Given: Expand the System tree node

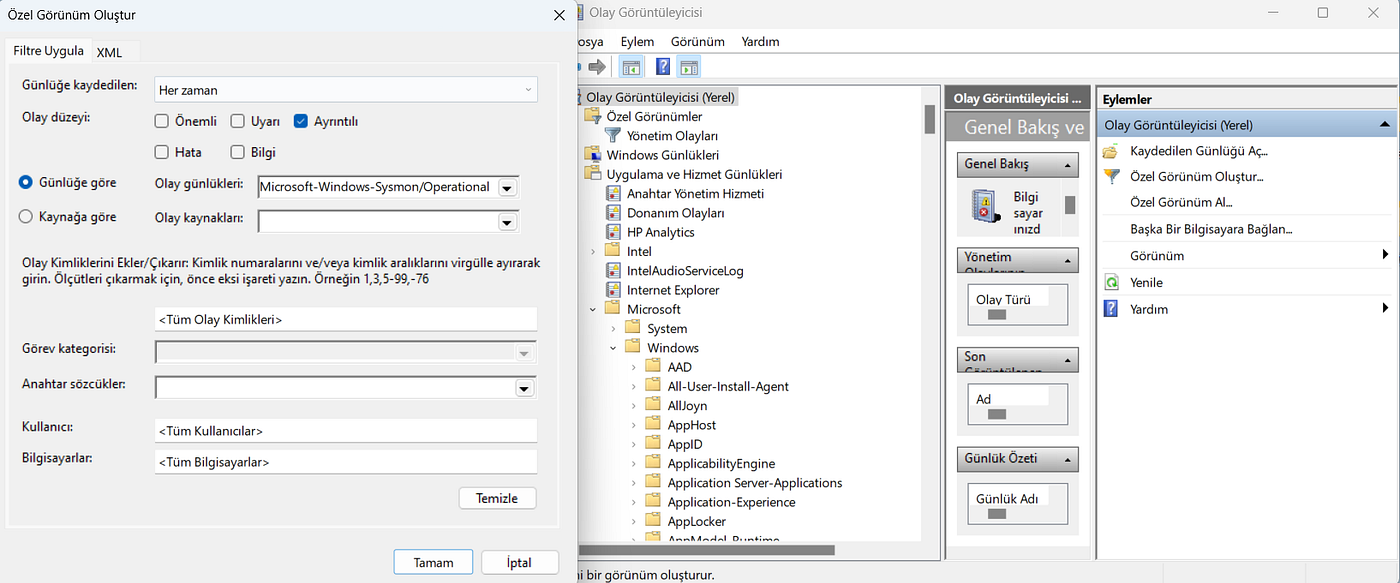Looking at the screenshot, I should pyautogui.click(x=613, y=328).
